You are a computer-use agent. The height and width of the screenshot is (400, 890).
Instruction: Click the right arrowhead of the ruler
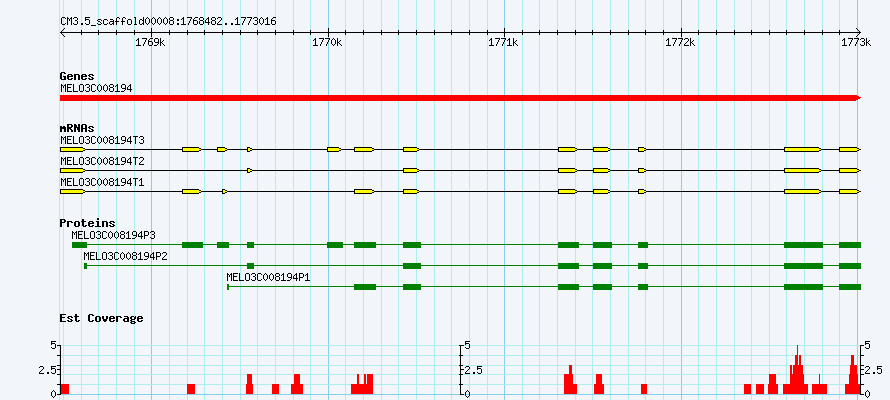click(x=858, y=32)
